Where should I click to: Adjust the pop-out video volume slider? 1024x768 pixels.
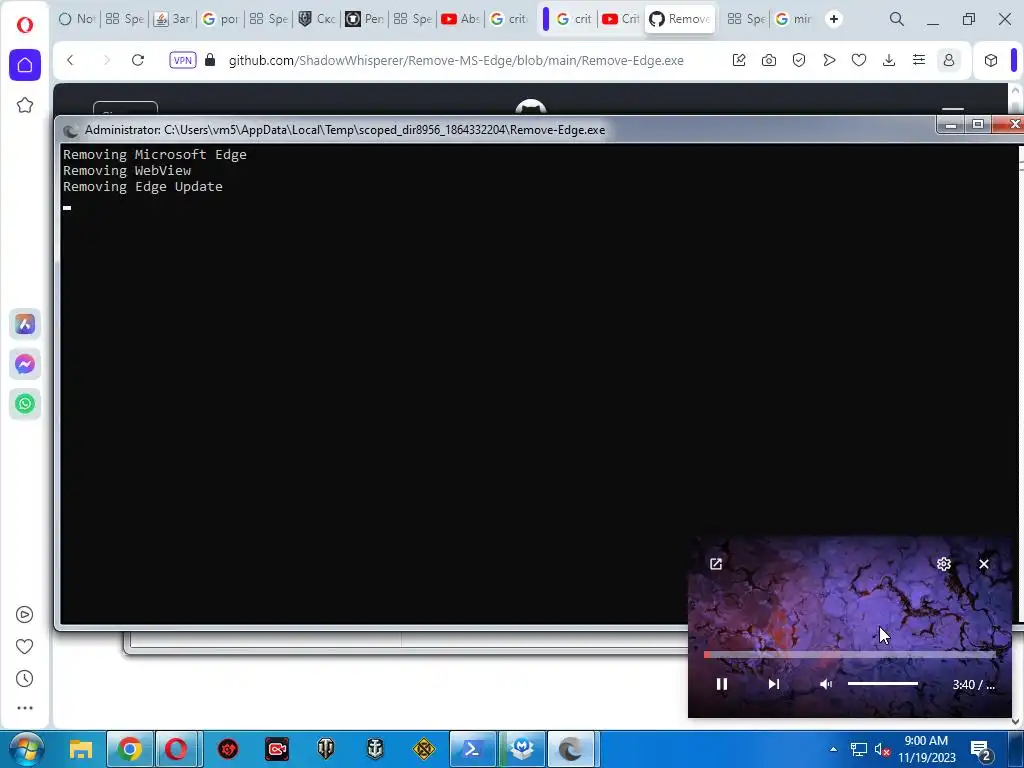coord(883,684)
